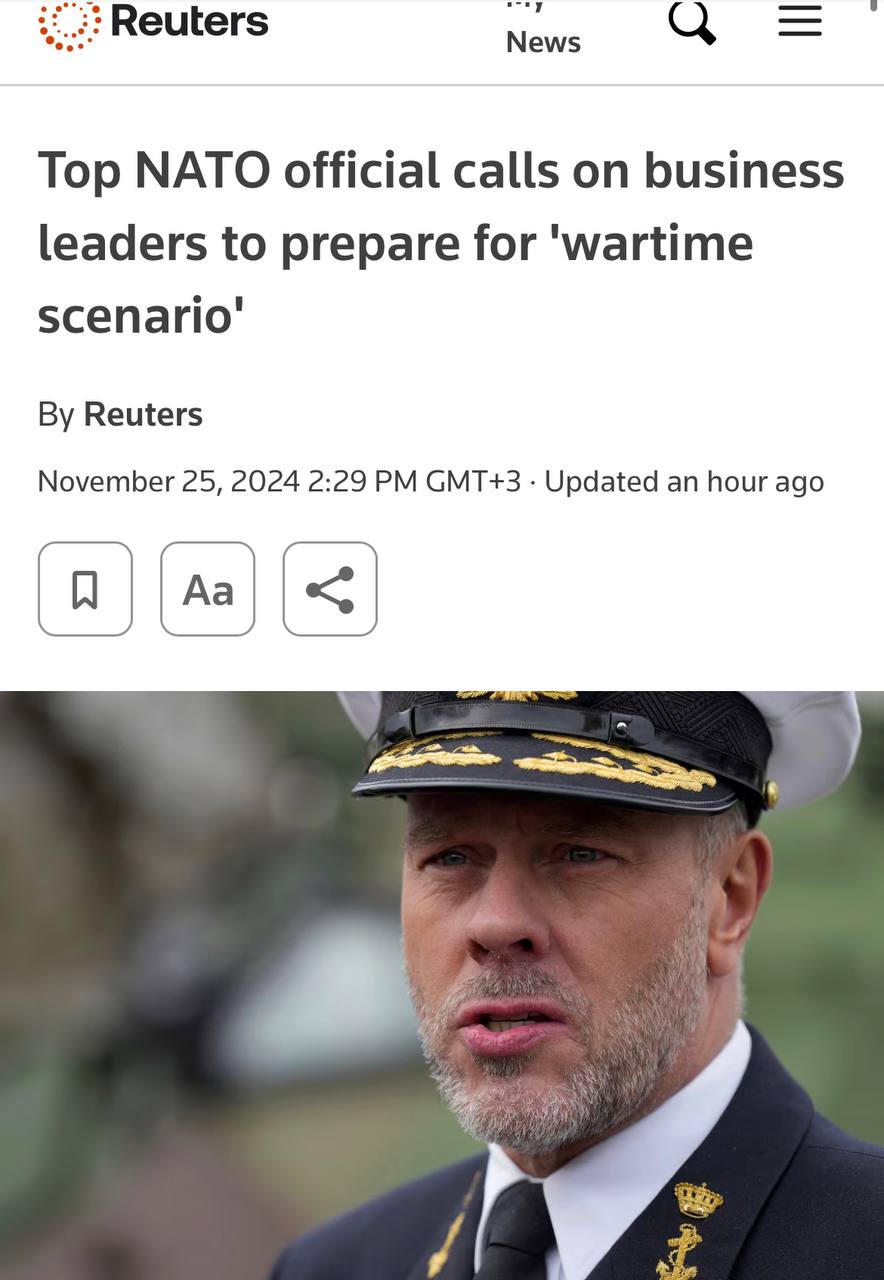This screenshot has width=884, height=1280.
Task: Click the Reuters wordmark in the header
Action: point(190,21)
